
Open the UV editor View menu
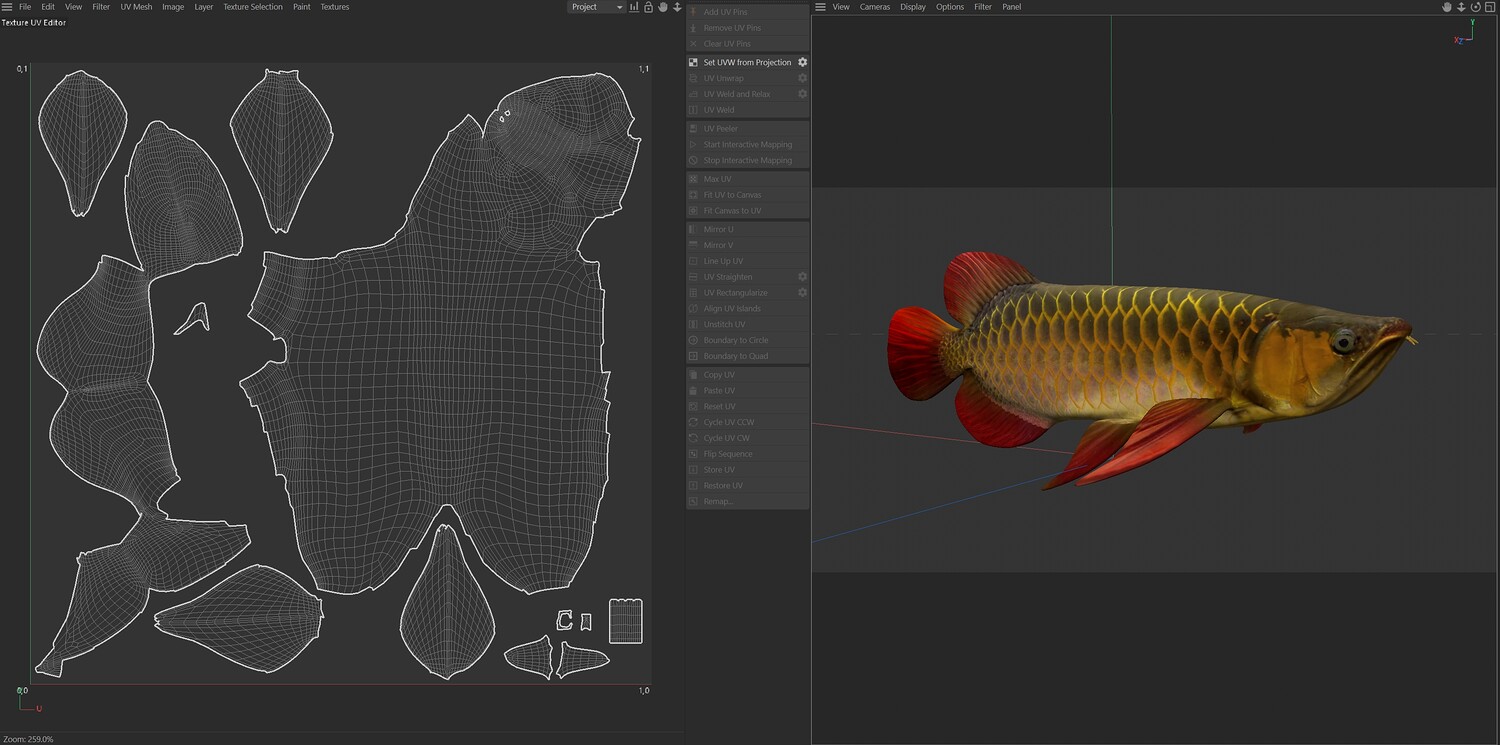coord(74,7)
